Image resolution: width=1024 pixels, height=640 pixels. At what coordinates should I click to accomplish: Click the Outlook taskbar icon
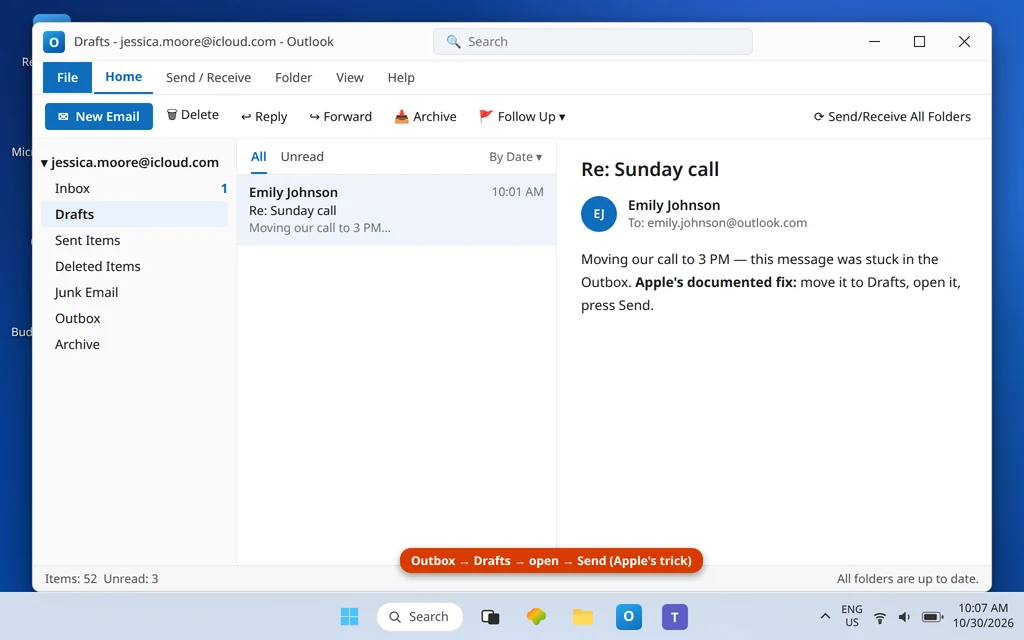pos(628,616)
